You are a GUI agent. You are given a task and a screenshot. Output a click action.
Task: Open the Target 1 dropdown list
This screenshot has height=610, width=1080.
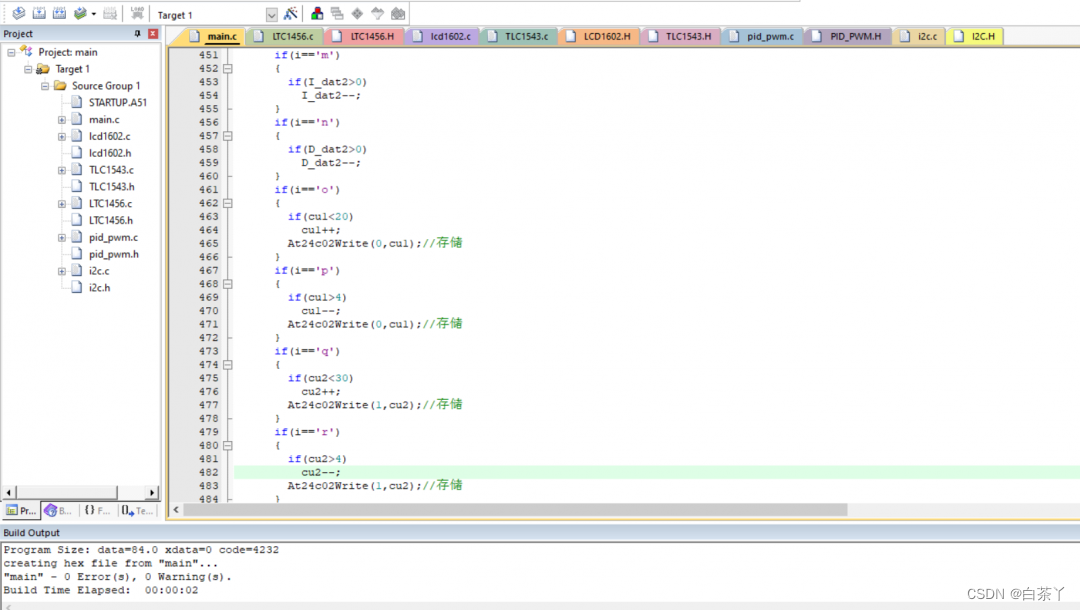point(272,15)
